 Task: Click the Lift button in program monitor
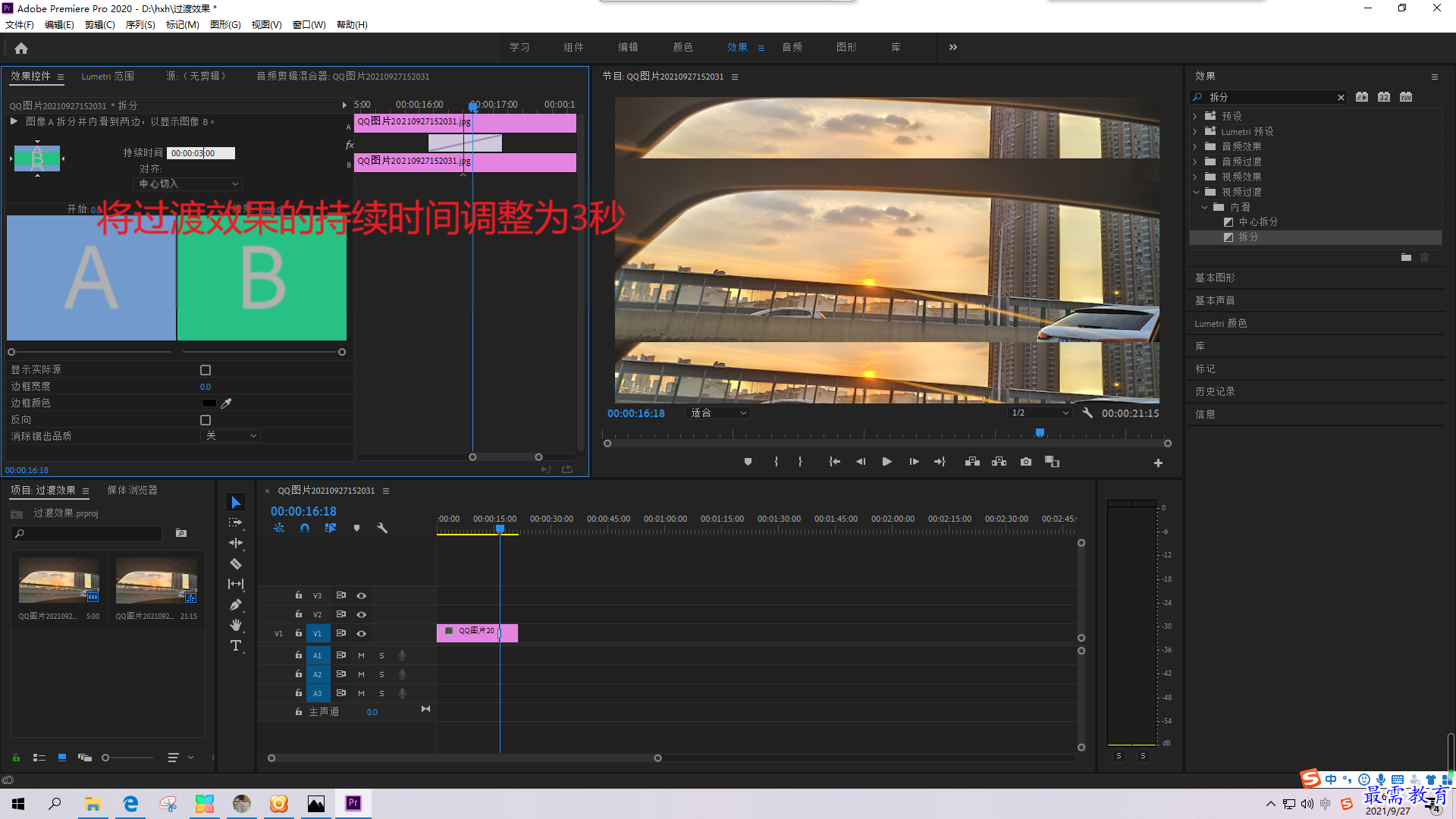972,462
